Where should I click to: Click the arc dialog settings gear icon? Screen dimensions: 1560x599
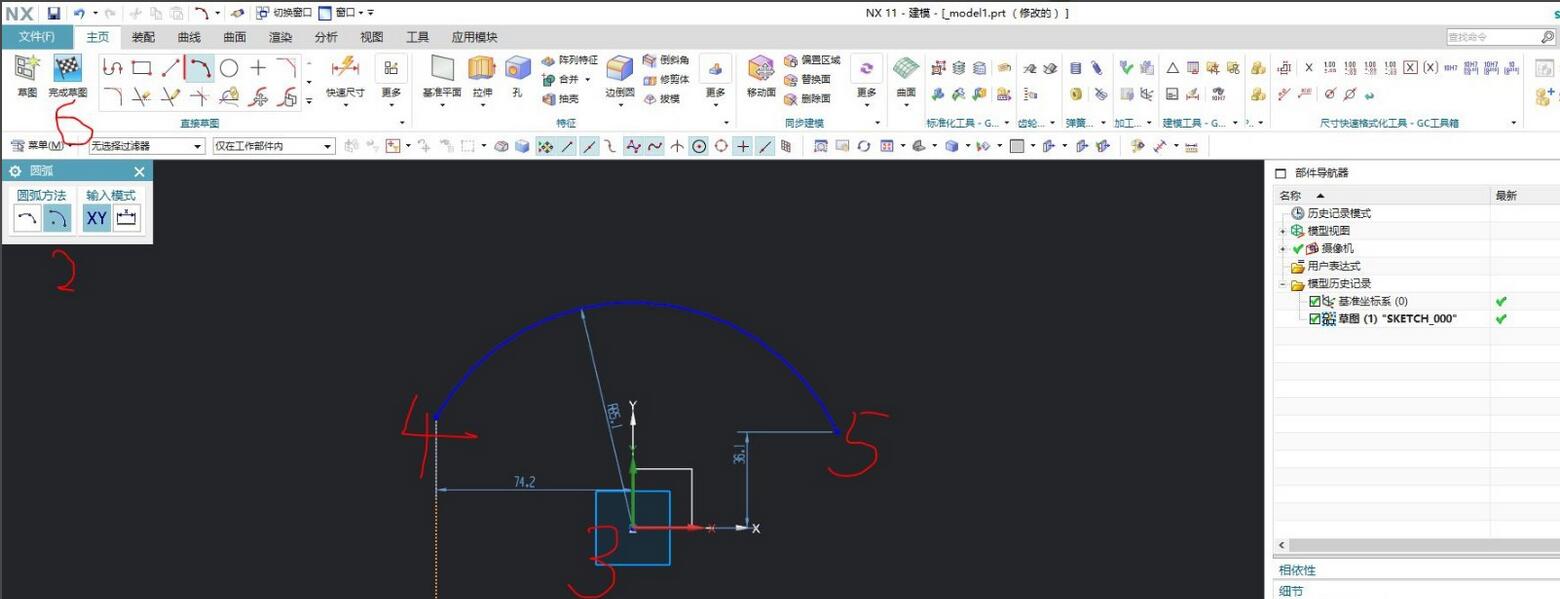pos(15,172)
